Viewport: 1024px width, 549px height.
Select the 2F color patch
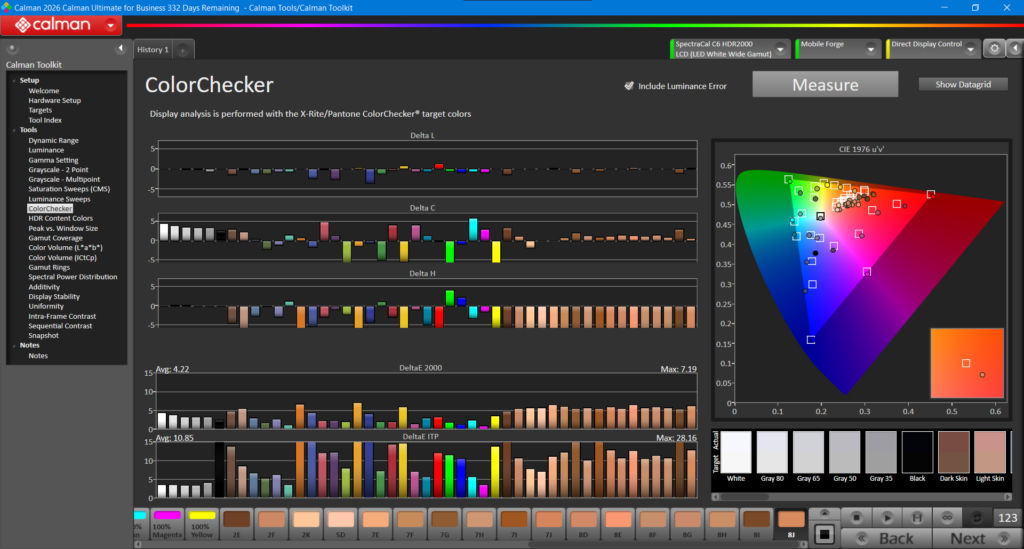tap(271, 524)
